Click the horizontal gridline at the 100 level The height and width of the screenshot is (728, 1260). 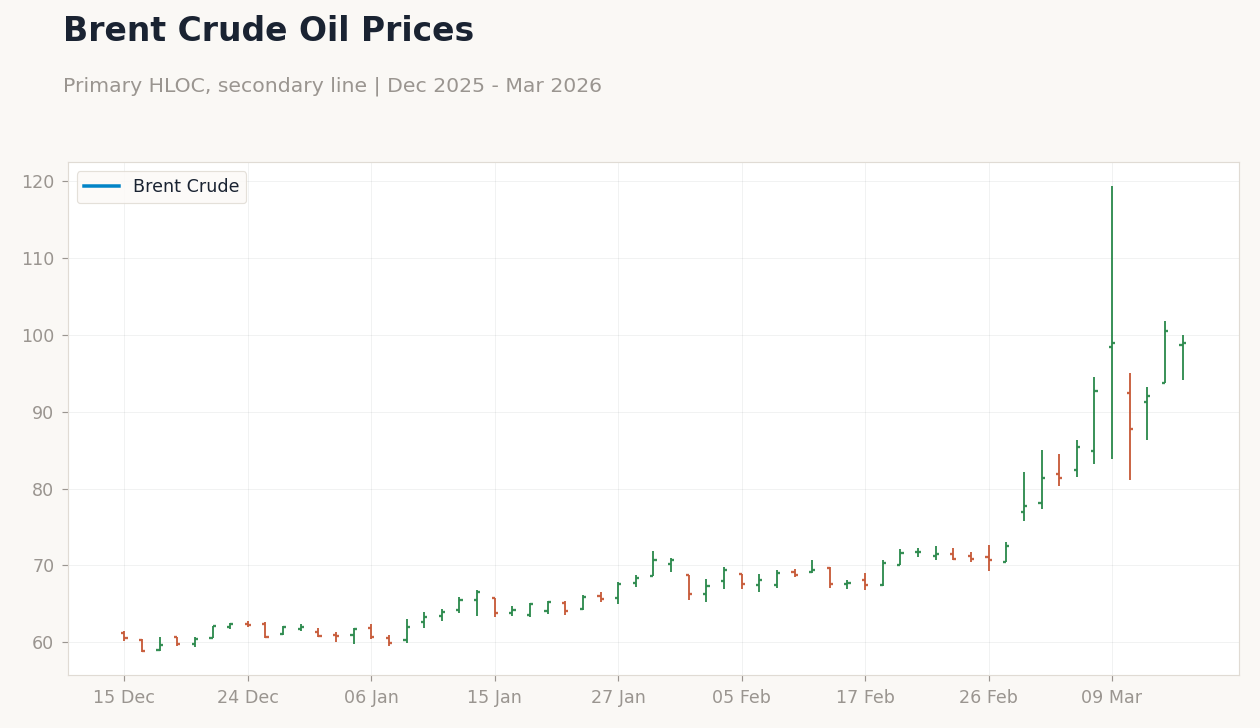pyautogui.click(x=650, y=334)
